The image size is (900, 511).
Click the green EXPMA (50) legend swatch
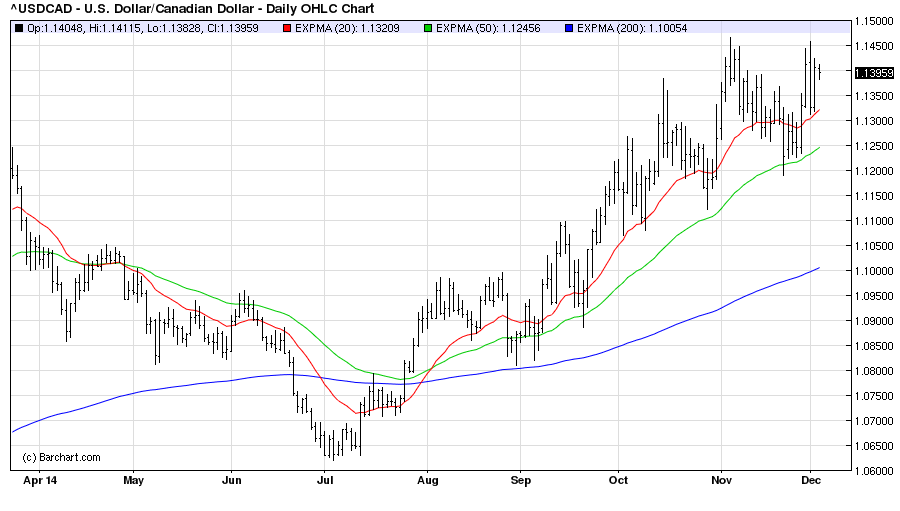point(427,27)
